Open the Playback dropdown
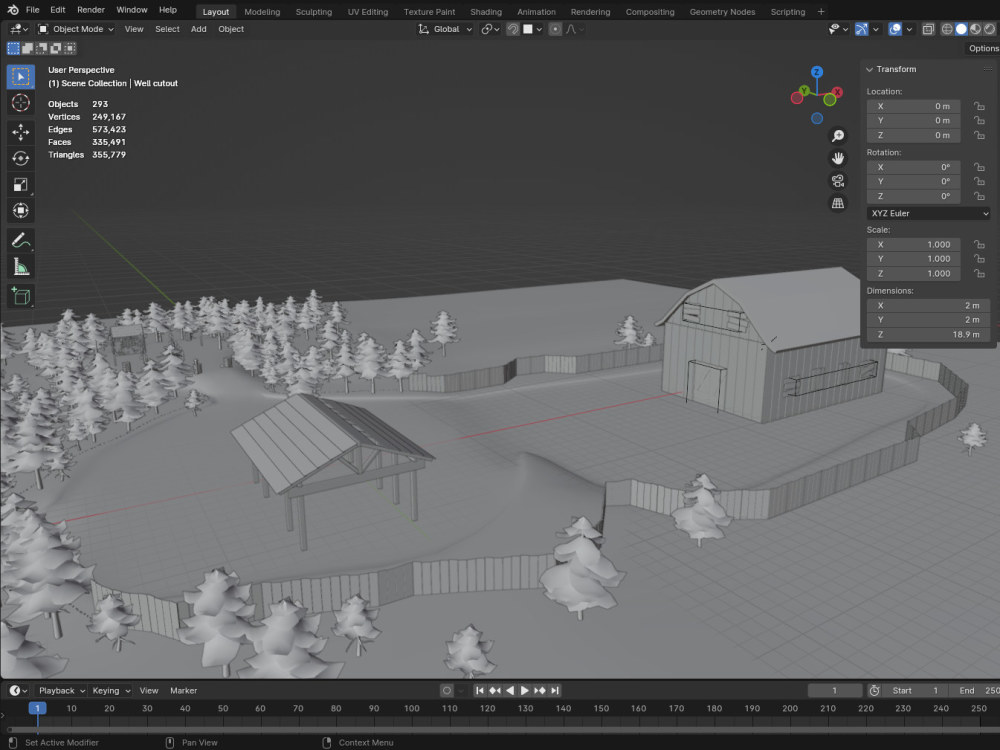This screenshot has height=750, width=1000. click(61, 690)
